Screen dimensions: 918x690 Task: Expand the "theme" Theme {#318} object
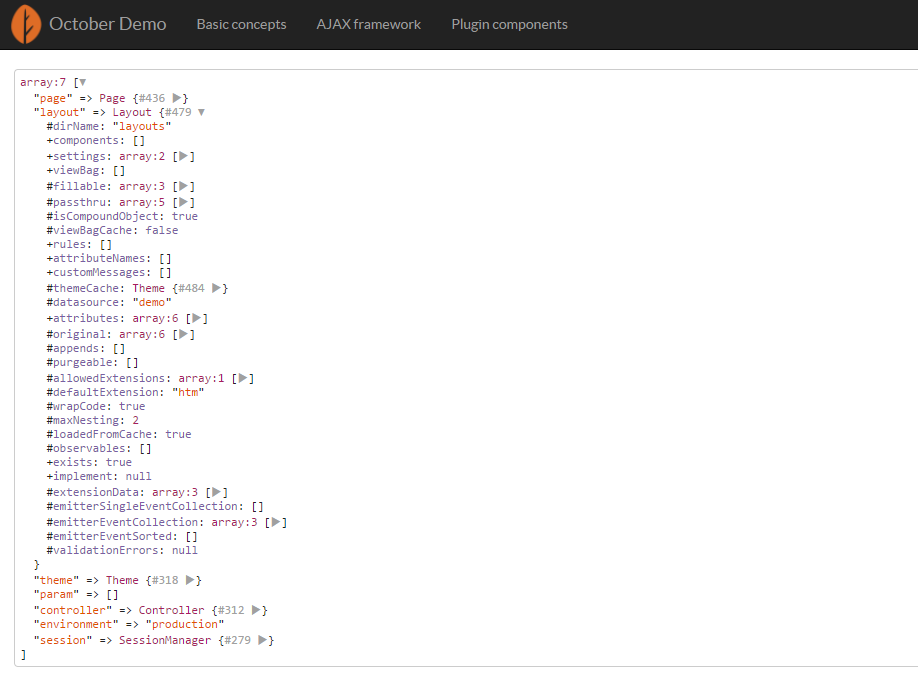[x=190, y=580]
